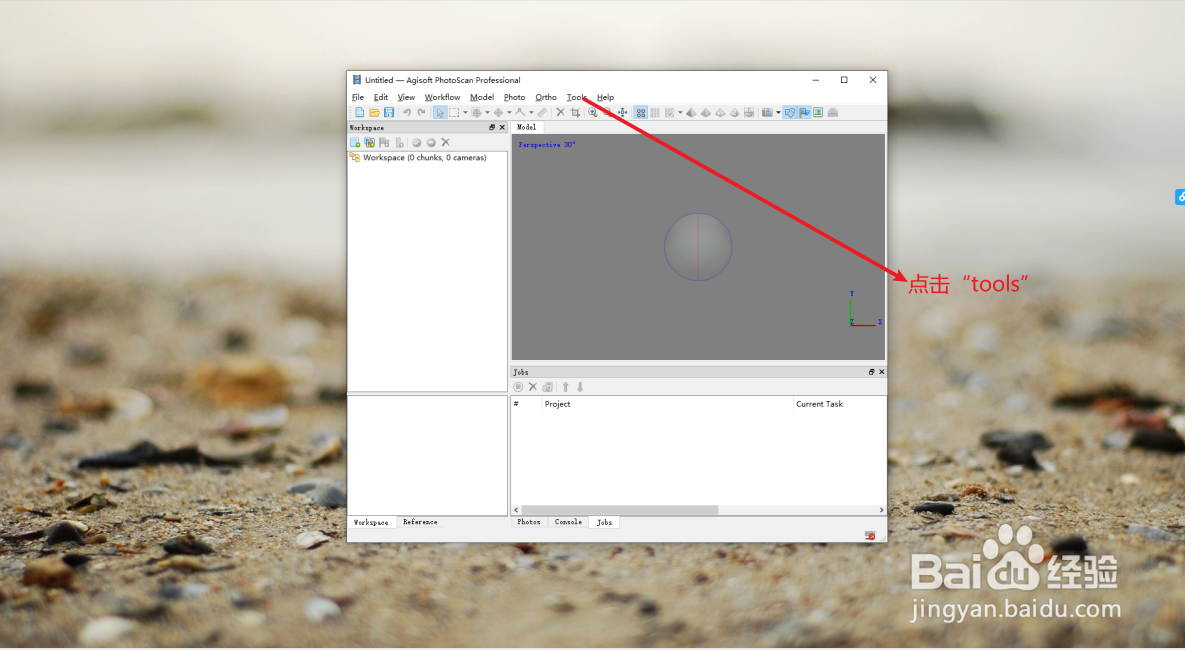Viewport: 1185px width, 650px height.
Task: Switch to Solid model view icon
Action: (x=706, y=112)
